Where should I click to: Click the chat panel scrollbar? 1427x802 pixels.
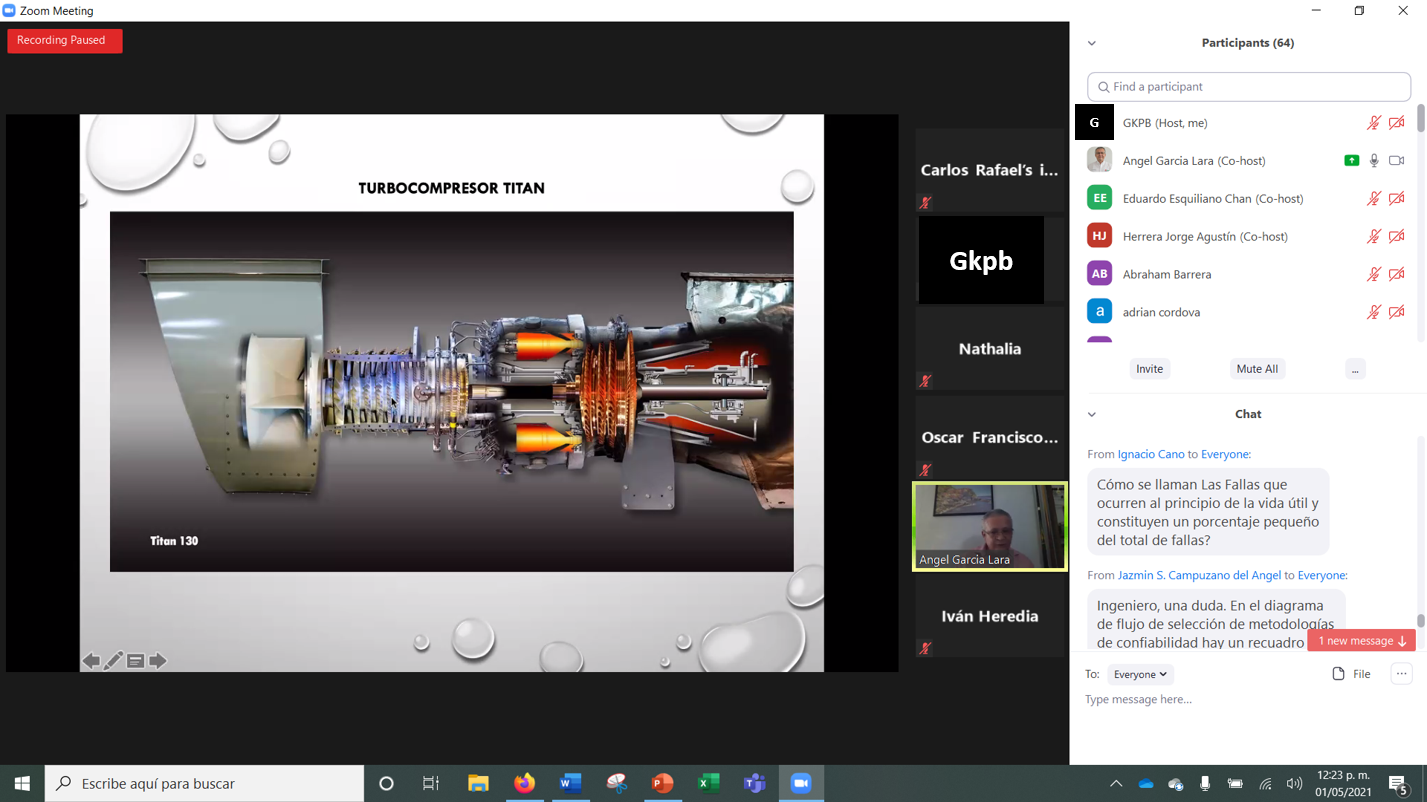pos(1420,621)
